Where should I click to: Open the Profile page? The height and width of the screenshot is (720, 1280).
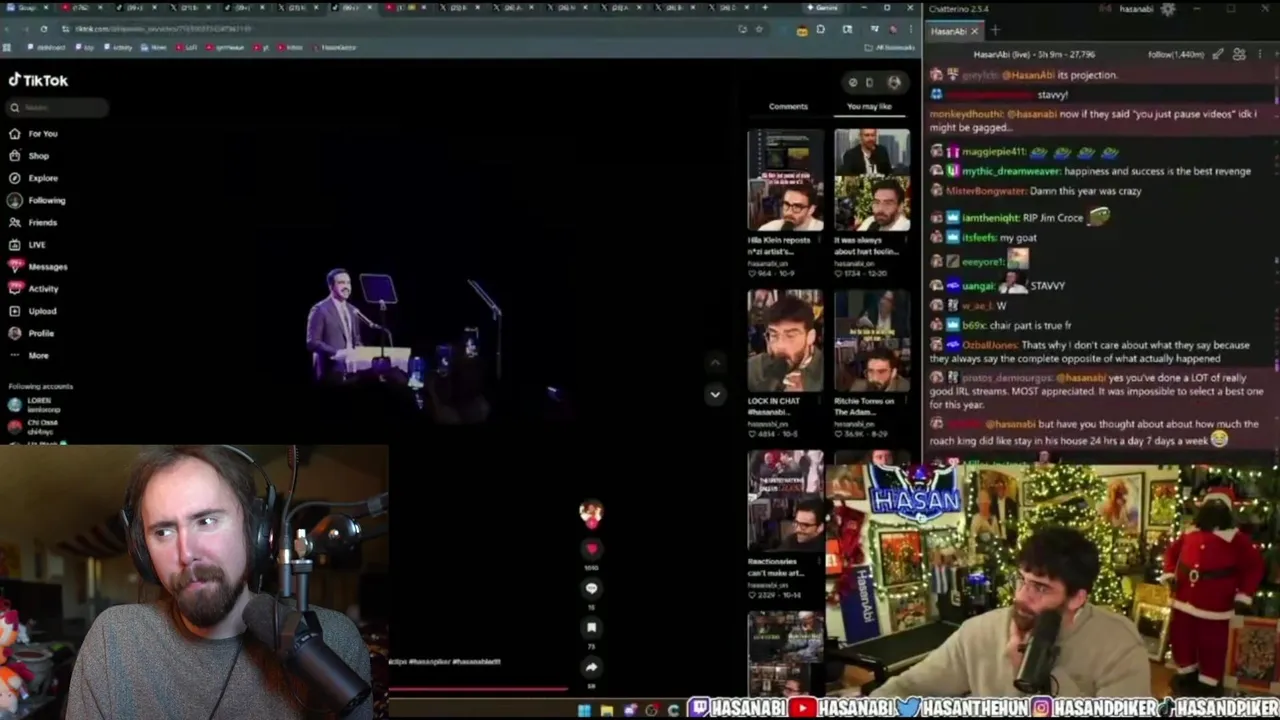pyautogui.click(x=33, y=333)
